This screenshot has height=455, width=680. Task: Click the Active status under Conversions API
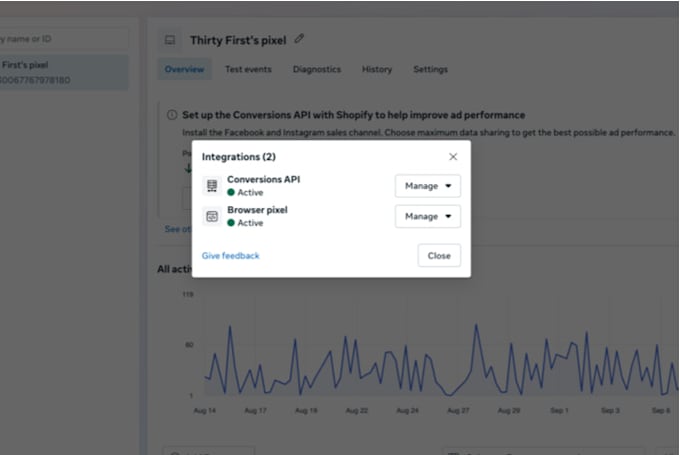point(245,192)
